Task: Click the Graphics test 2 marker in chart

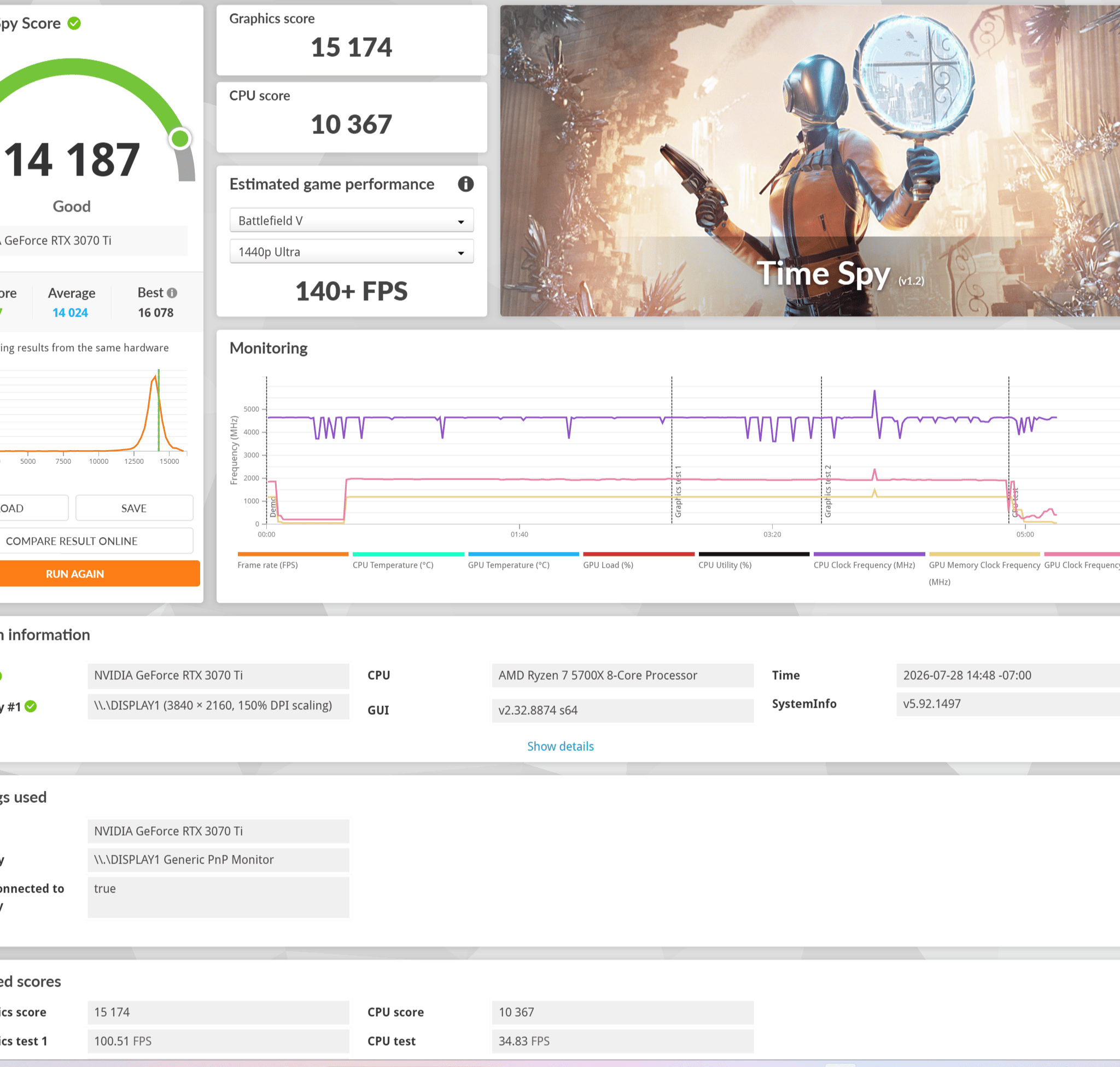Action: 827,492
